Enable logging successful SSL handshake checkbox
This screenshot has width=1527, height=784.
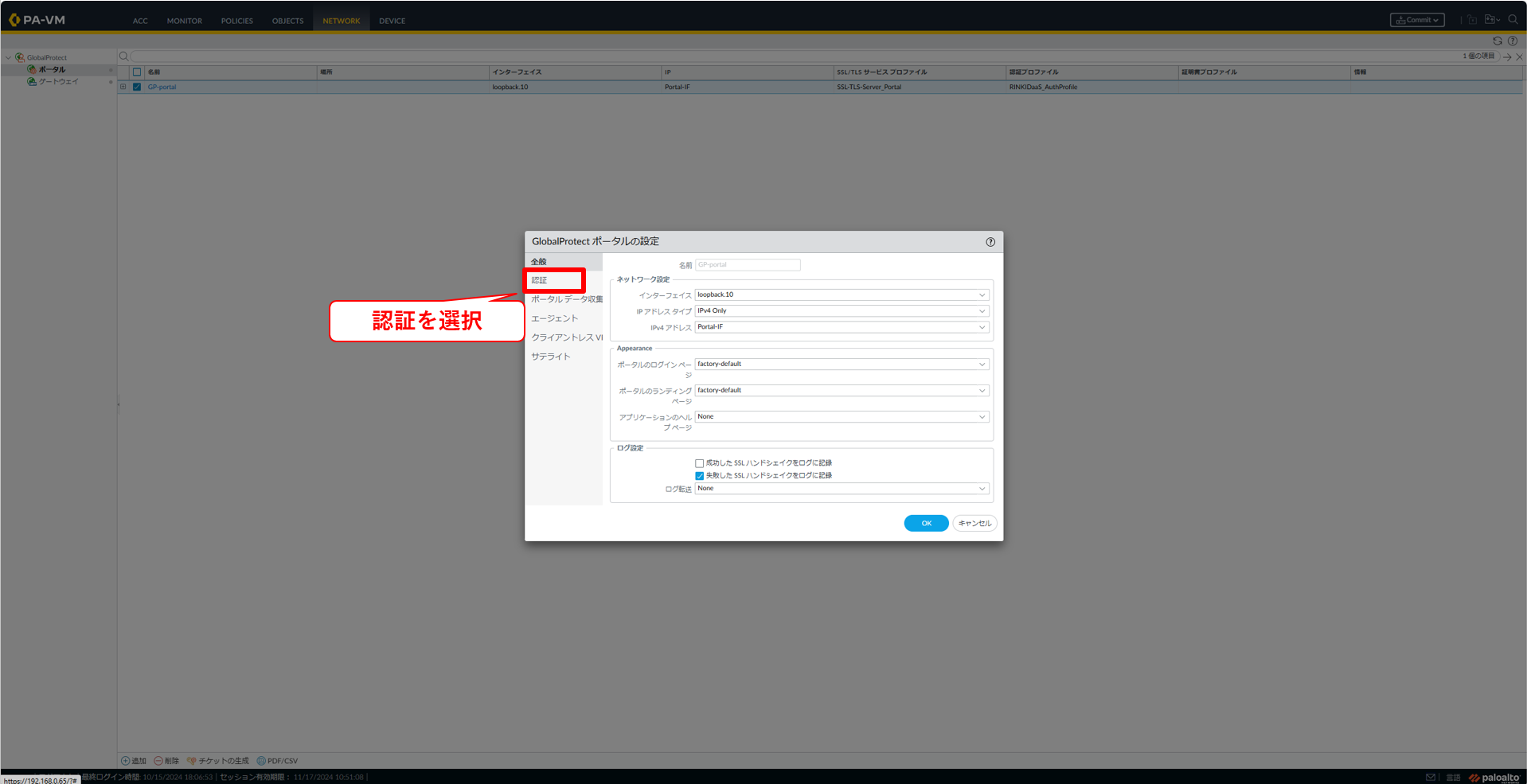coord(699,463)
